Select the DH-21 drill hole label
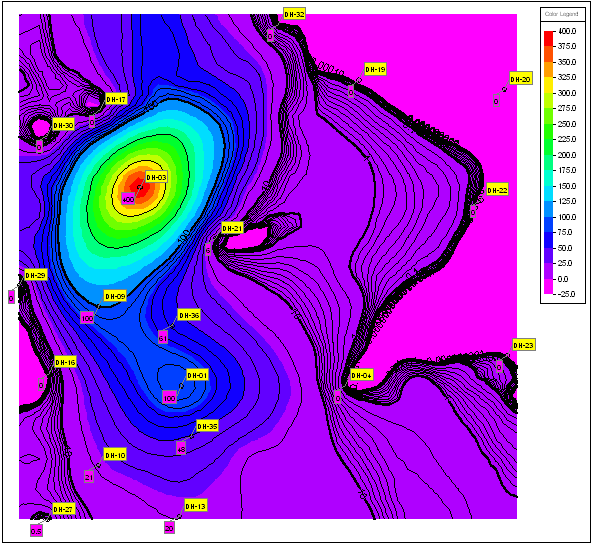Viewport: 604px width, 543px height. 232,228
